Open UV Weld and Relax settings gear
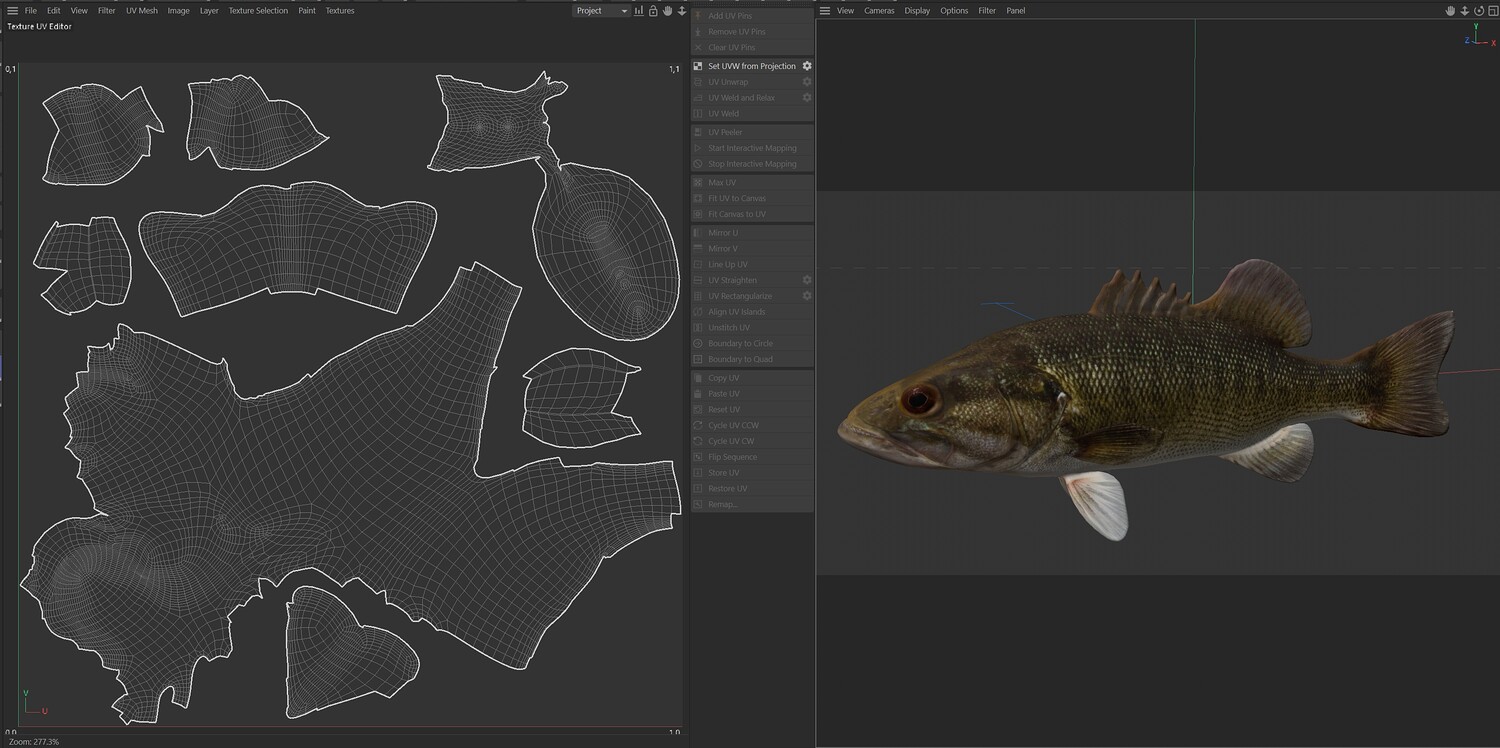Screen dimensions: 1500x748 807,98
